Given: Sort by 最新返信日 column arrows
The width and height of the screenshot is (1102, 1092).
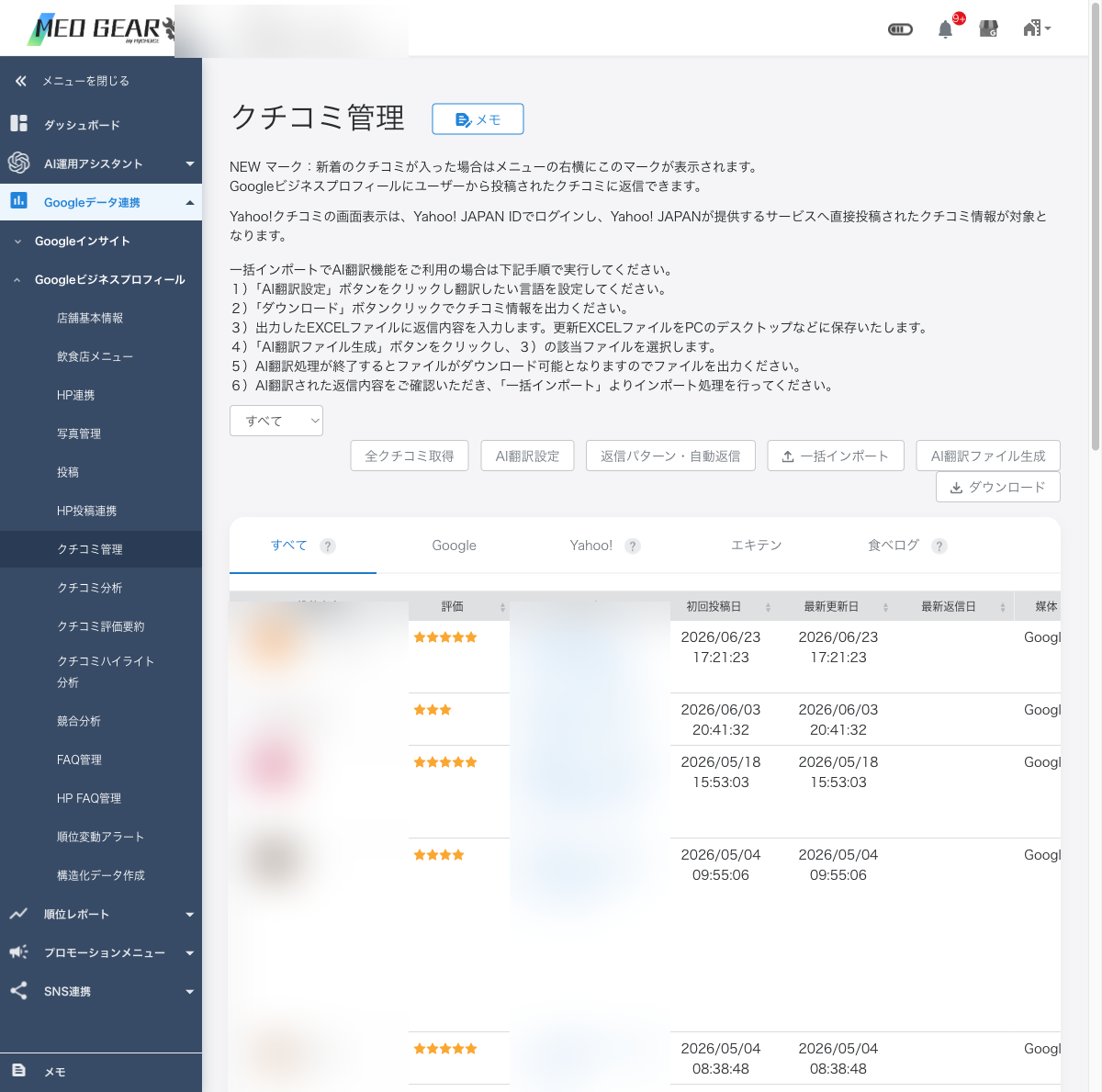Looking at the screenshot, I should pyautogui.click(x=1003, y=607).
